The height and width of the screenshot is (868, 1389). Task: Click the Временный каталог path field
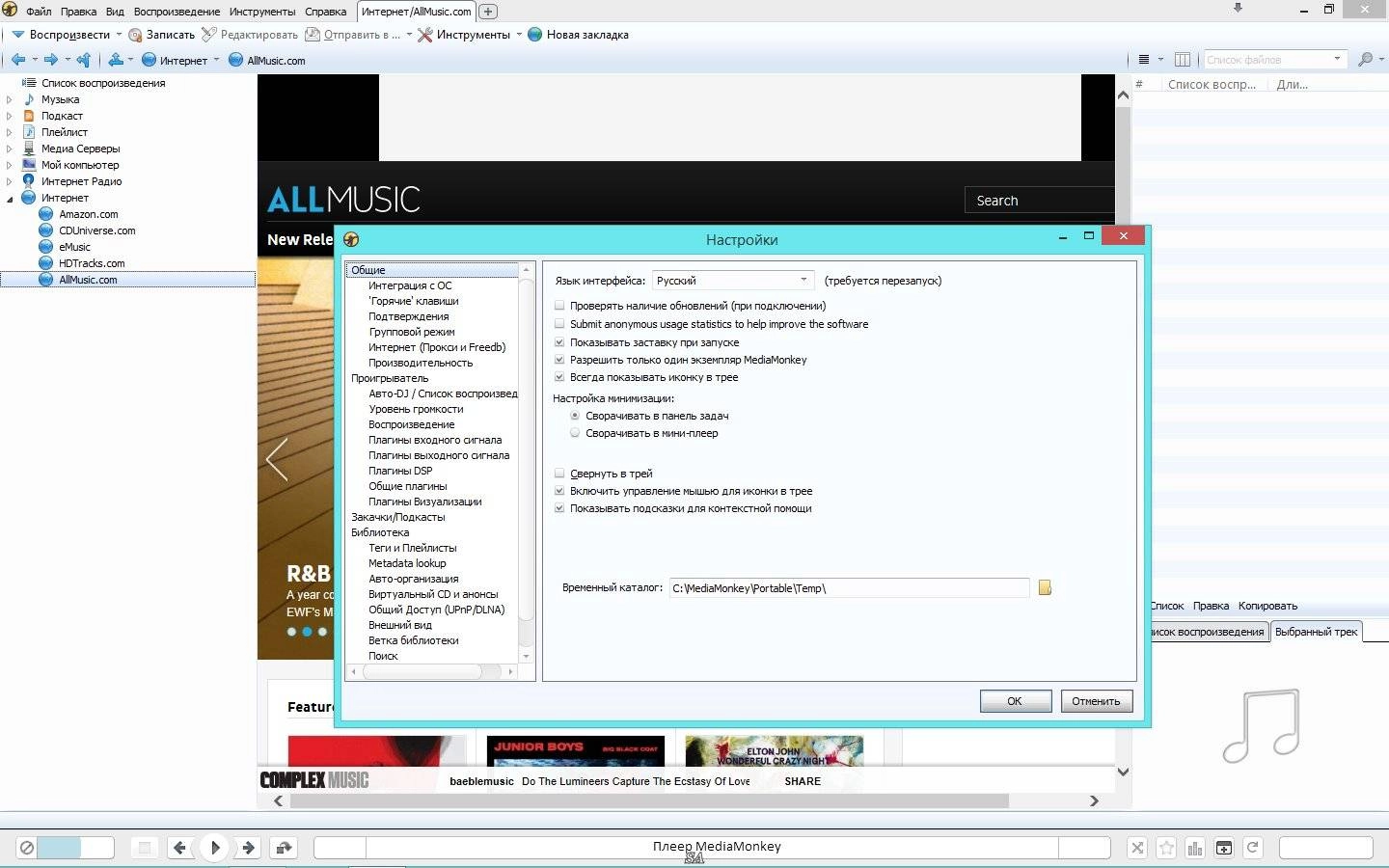849,587
